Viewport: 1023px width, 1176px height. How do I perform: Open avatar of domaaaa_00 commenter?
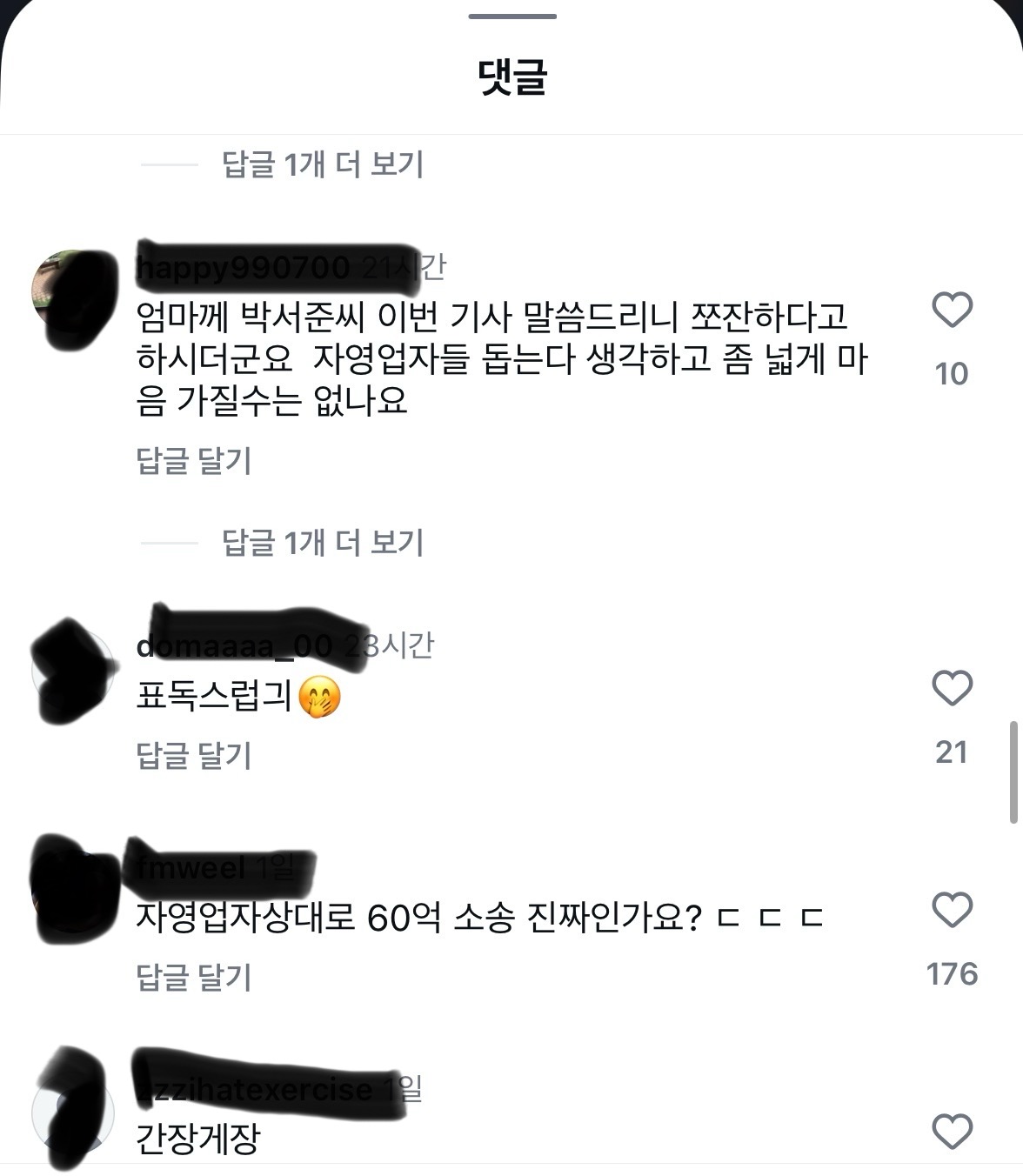pos(73,670)
